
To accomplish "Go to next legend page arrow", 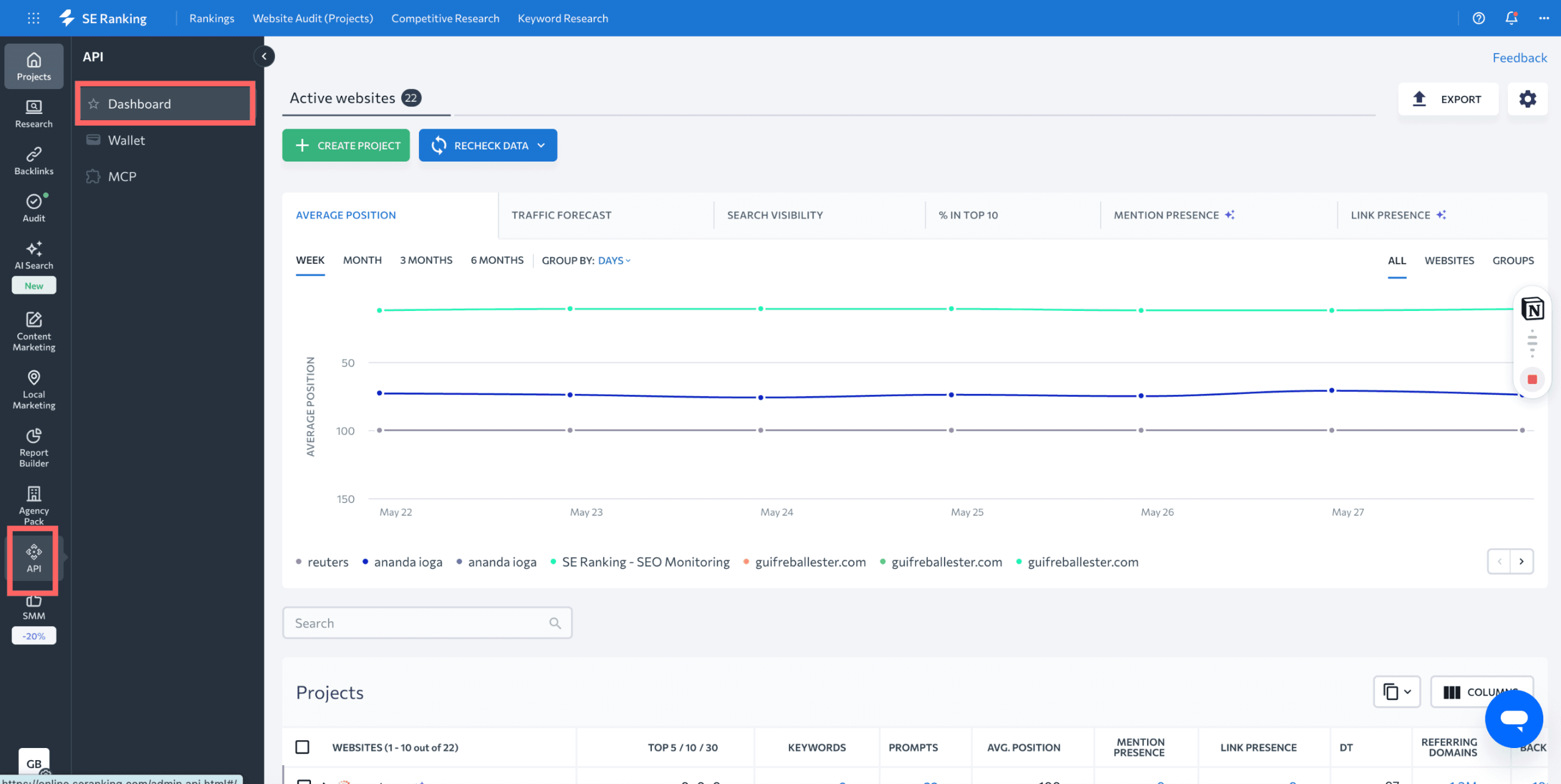I will click(x=1521, y=561).
